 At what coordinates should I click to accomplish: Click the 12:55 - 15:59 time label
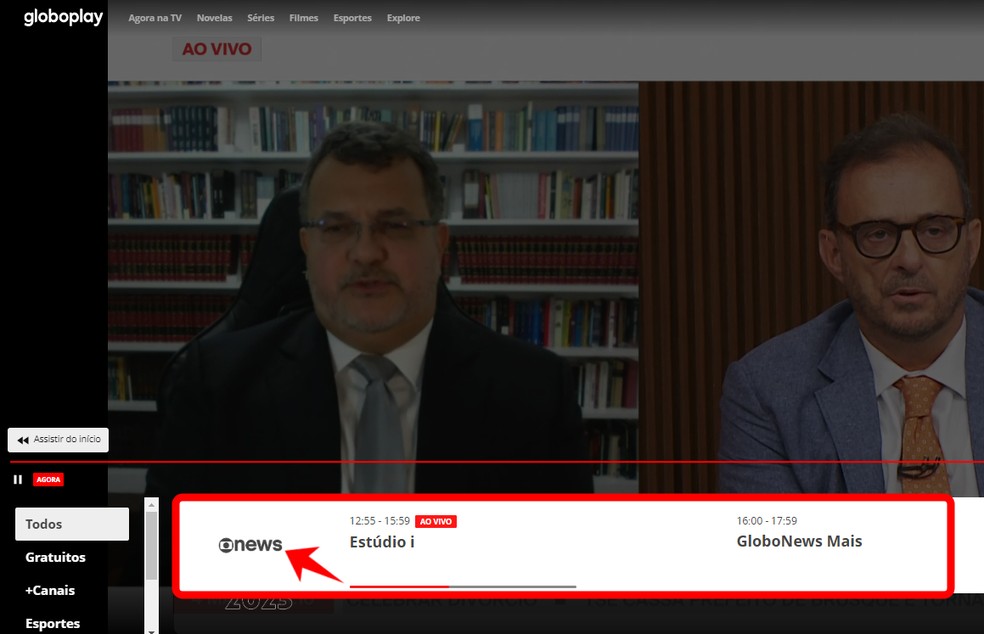(x=380, y=521)
